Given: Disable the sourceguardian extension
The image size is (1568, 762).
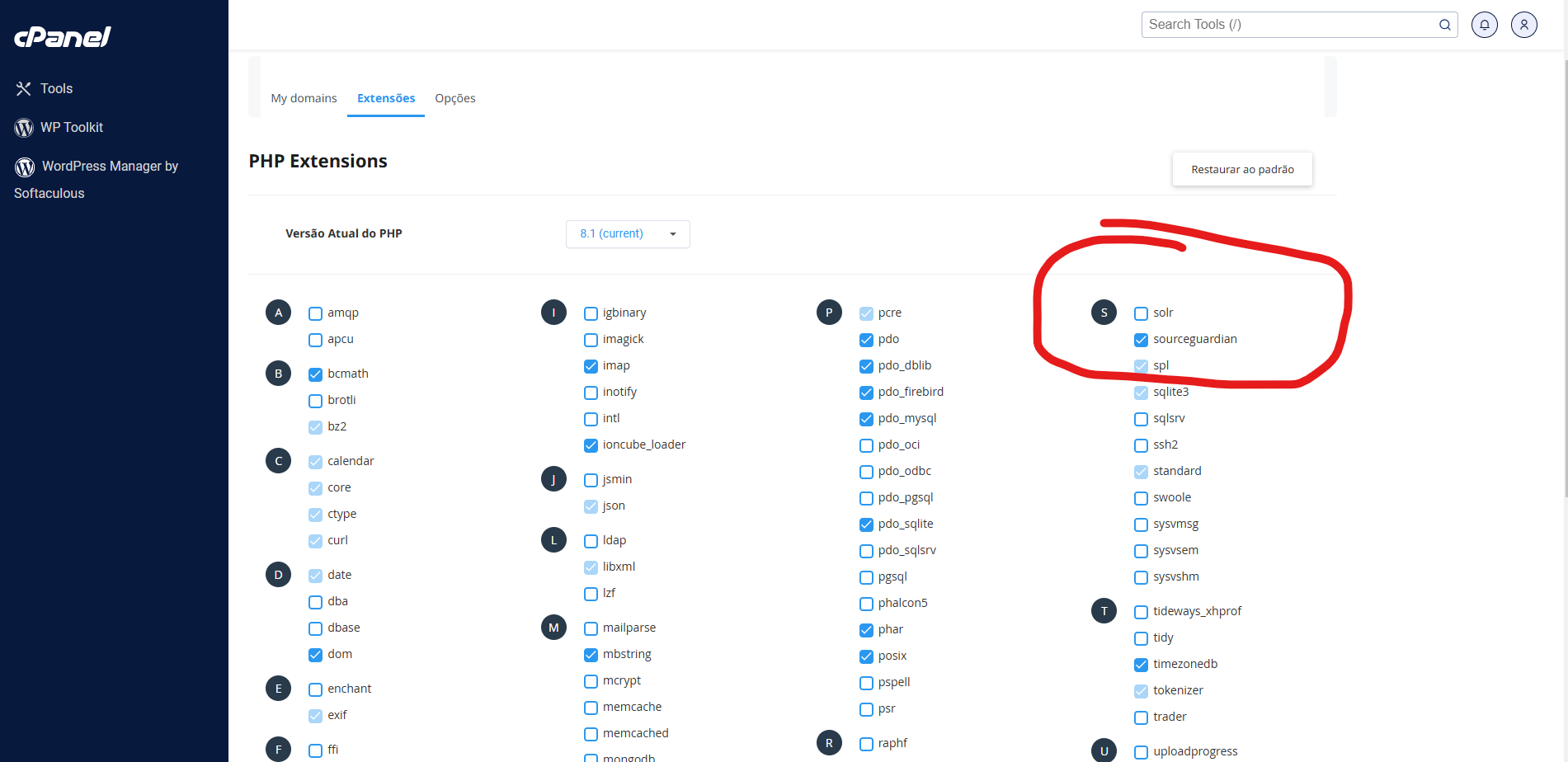Looking at the screenshot, I should (1141, 340).
